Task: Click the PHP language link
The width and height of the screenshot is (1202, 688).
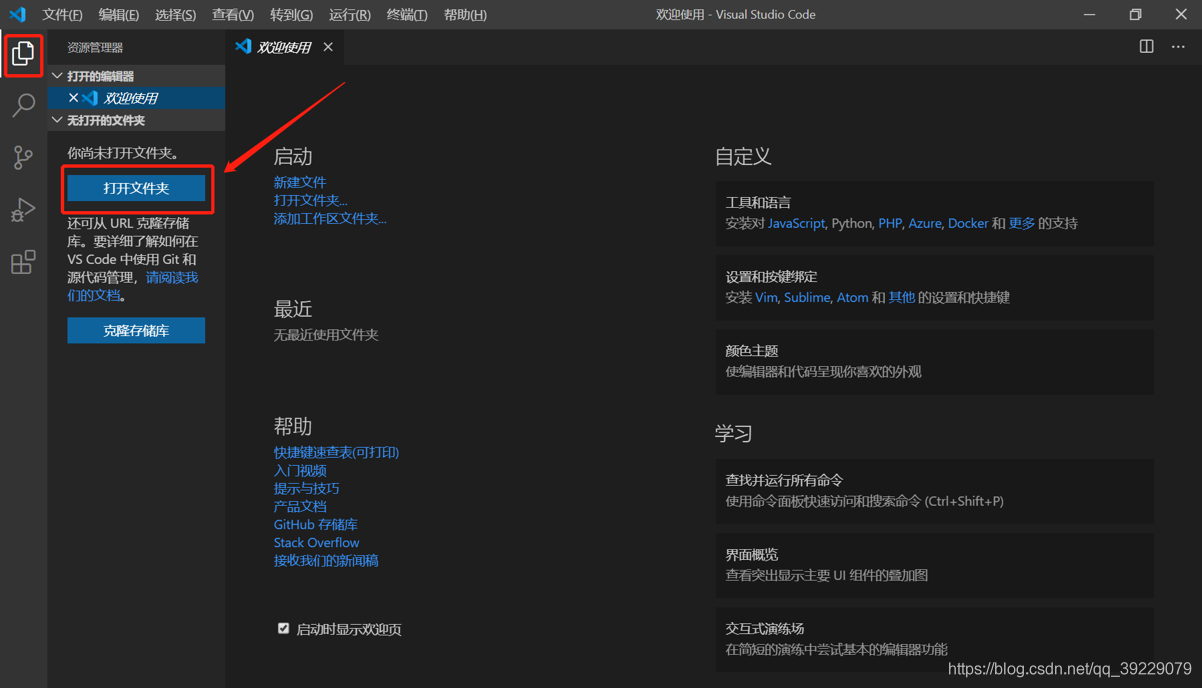Action: 890,223
